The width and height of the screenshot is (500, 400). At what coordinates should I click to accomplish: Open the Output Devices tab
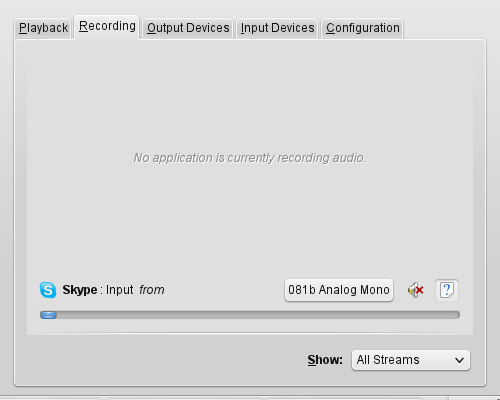pos(188,28)
